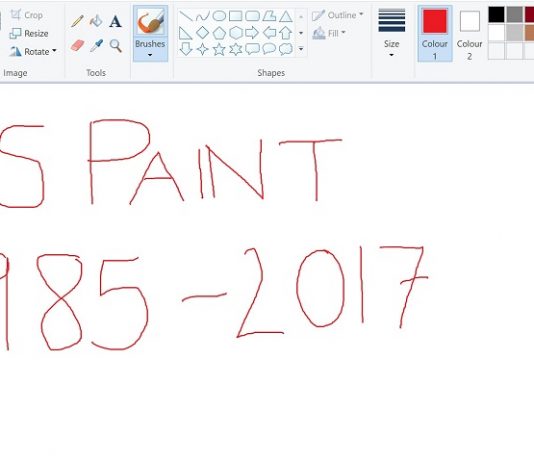Pick black from the palette
The height and width of the screenshot is (462, 534).
click(497, 14)
